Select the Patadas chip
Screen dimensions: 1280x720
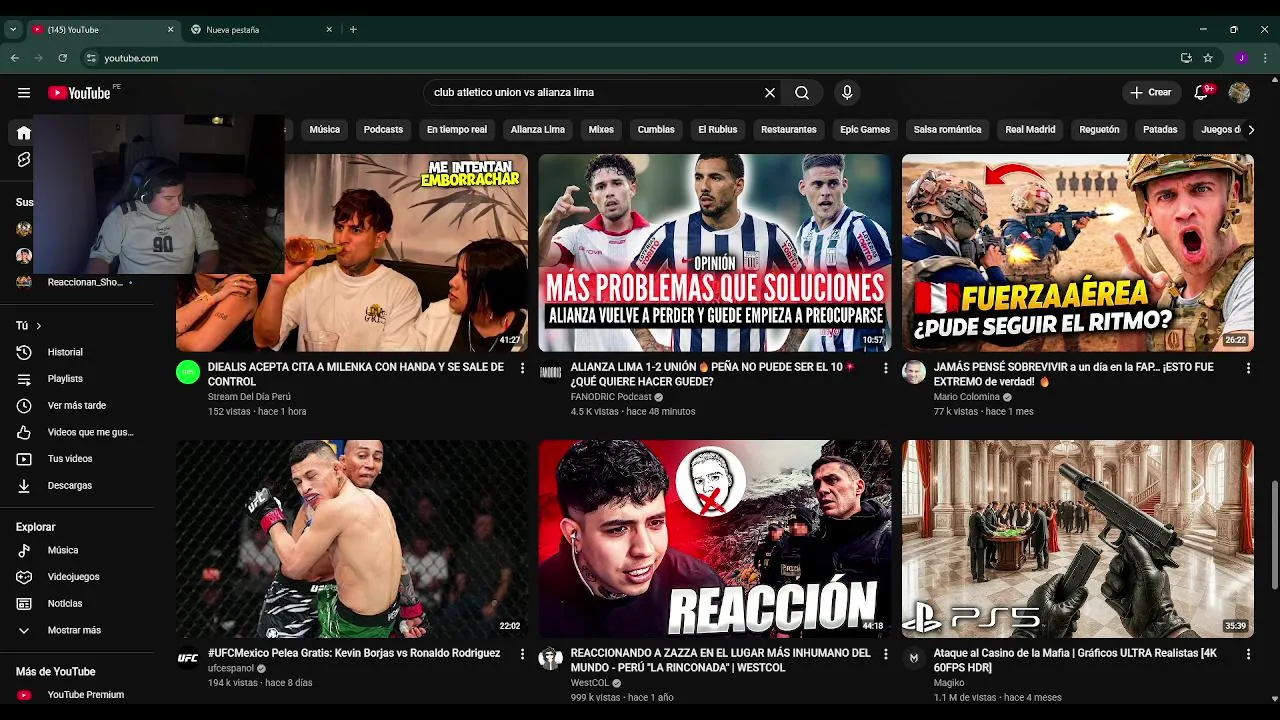1160,130
